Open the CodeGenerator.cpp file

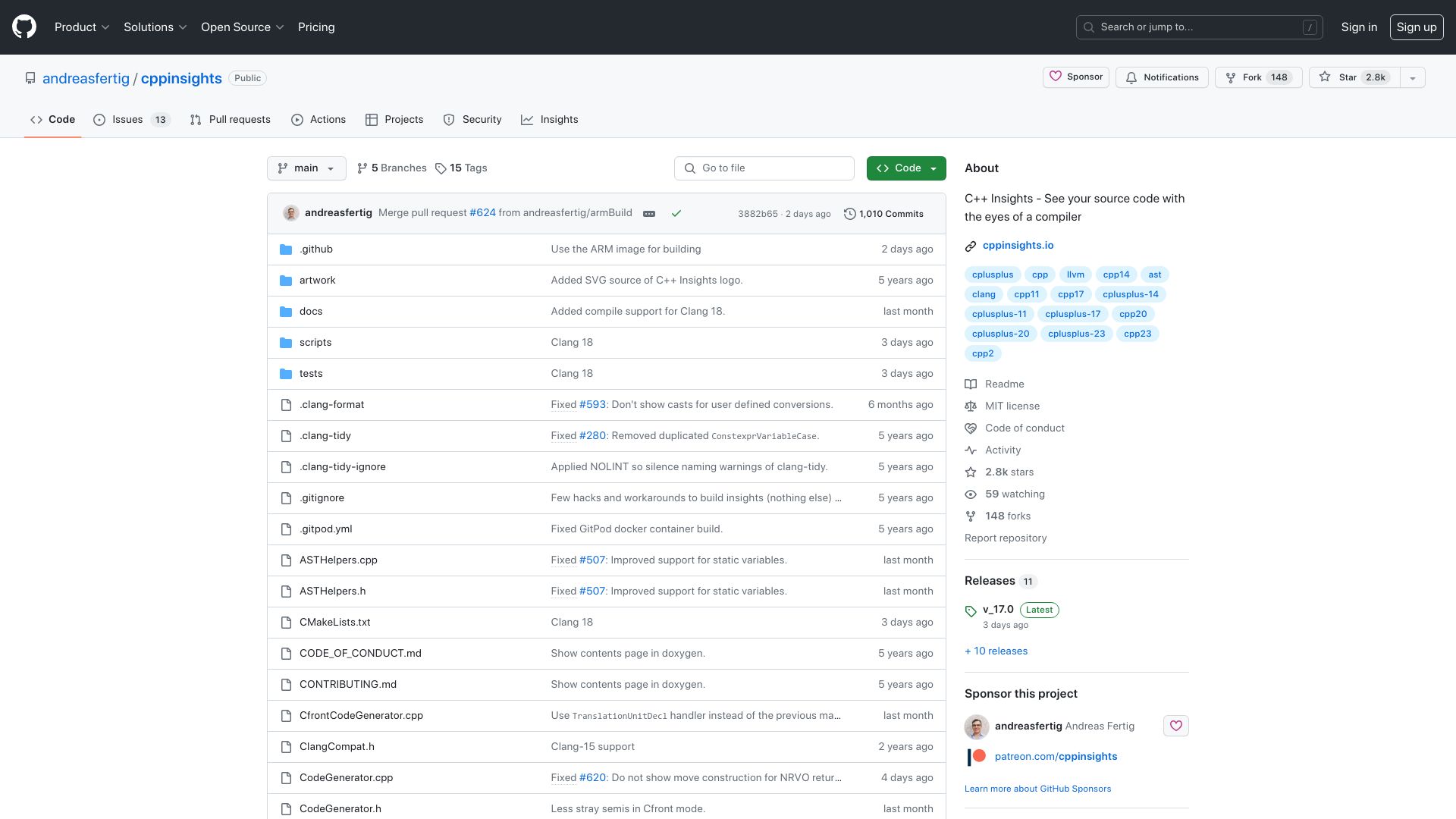346,778
